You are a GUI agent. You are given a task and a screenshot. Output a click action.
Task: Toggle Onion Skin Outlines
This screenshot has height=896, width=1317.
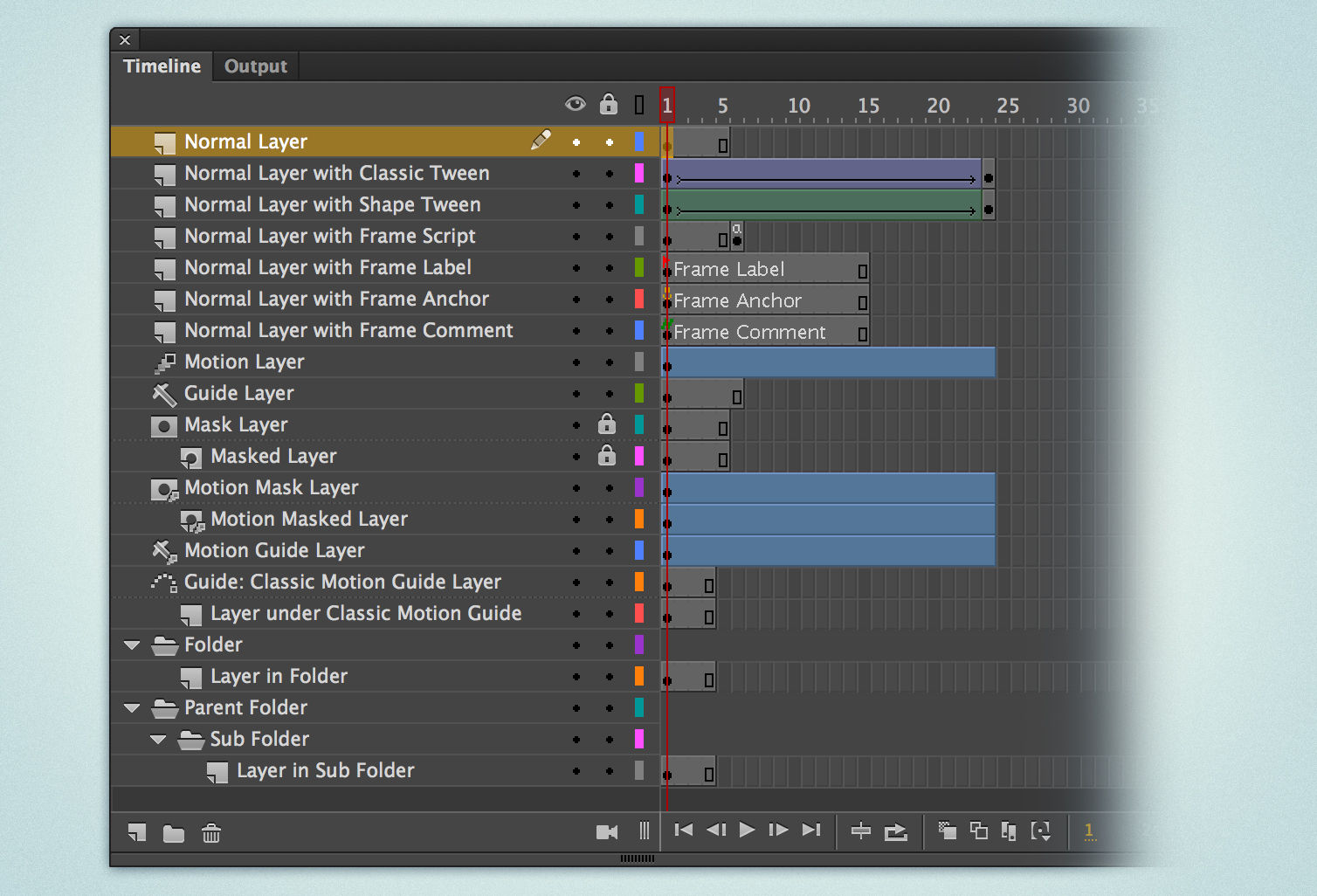[979, 831]
